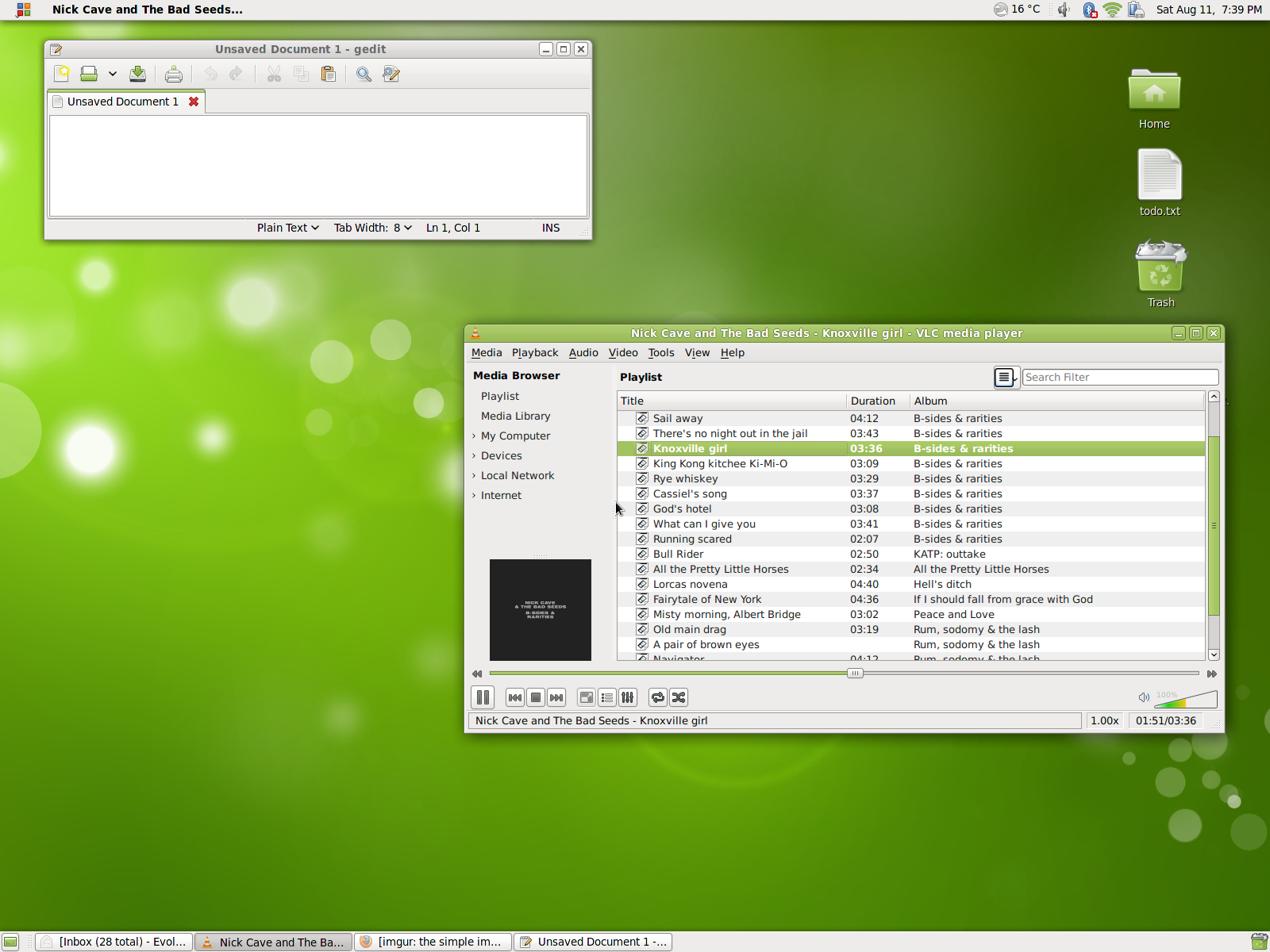The width and height of the screenshot is (1270, 952).
Task: Open the Tab Width dropdown in gedit
Action: tap(371, 228)
